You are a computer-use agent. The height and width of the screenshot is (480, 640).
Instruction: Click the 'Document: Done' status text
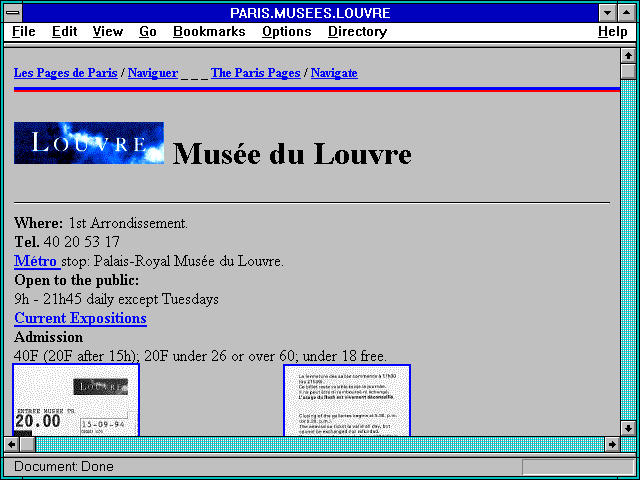(64, 467)
